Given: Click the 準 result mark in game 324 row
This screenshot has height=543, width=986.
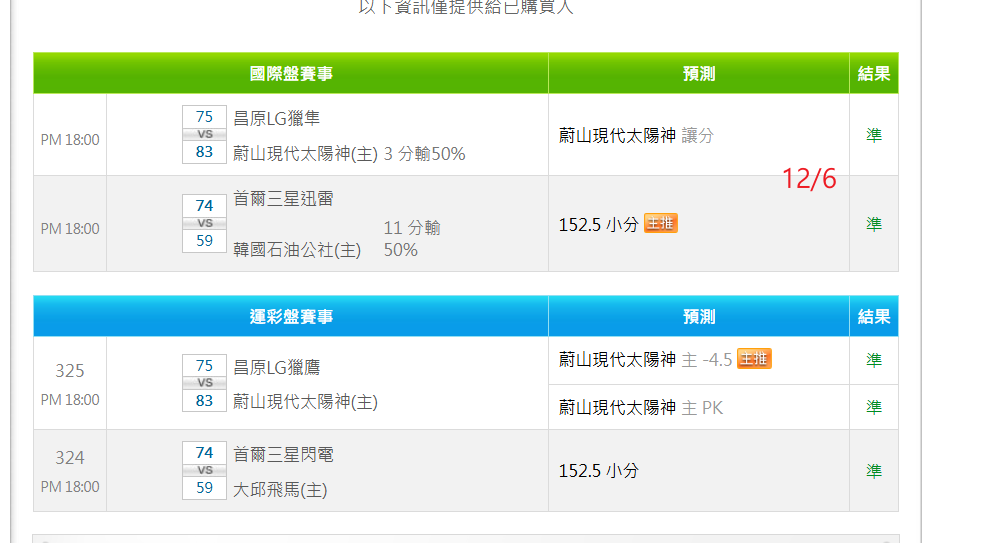Looking at the screenshot, I should [874, 471].
